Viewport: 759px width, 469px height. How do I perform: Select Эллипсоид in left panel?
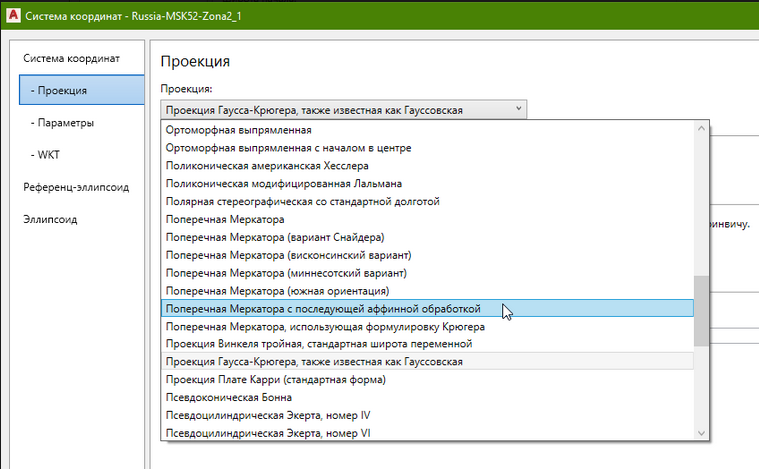(50, 219)
